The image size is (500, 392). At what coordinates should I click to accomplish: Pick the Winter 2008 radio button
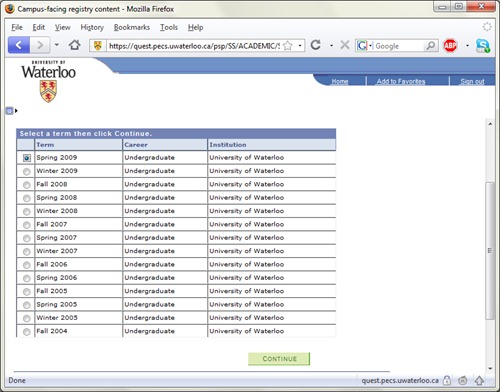tap(27, 211)
